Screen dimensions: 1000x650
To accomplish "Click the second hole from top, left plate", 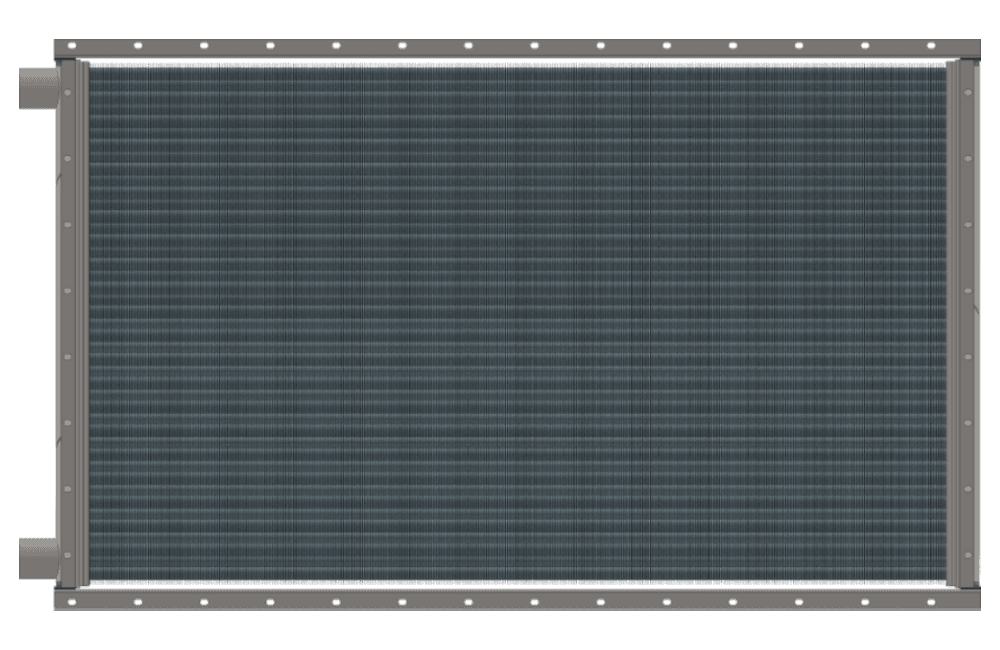I will coord(68,158).
